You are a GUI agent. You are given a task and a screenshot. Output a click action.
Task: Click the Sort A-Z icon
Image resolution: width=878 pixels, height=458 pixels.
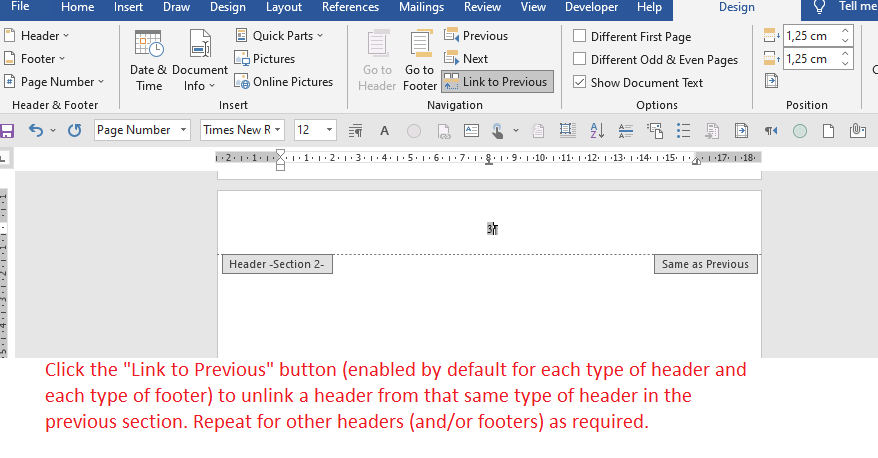pos(596,131)
